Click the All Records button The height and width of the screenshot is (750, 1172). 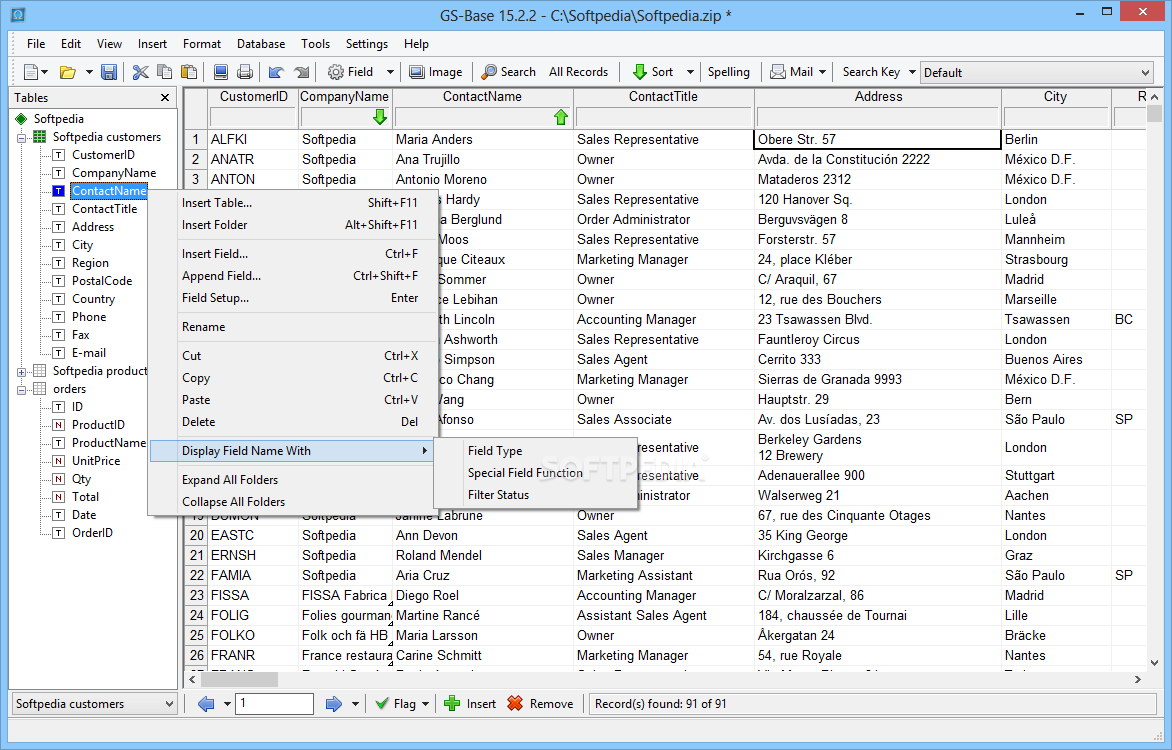578,72
